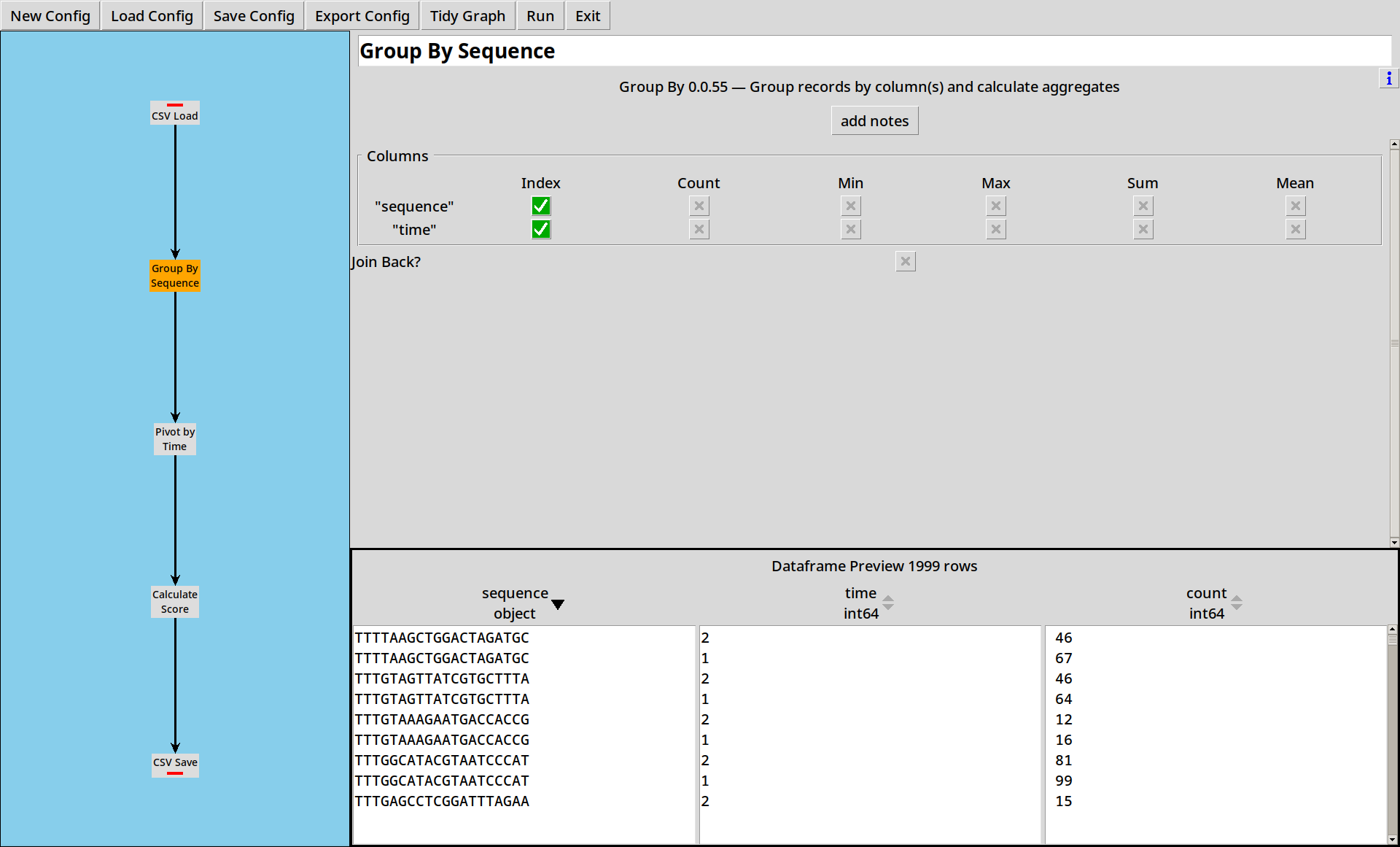Open the blue info icon
The image size is (1400, 847).
point(1389,78)
